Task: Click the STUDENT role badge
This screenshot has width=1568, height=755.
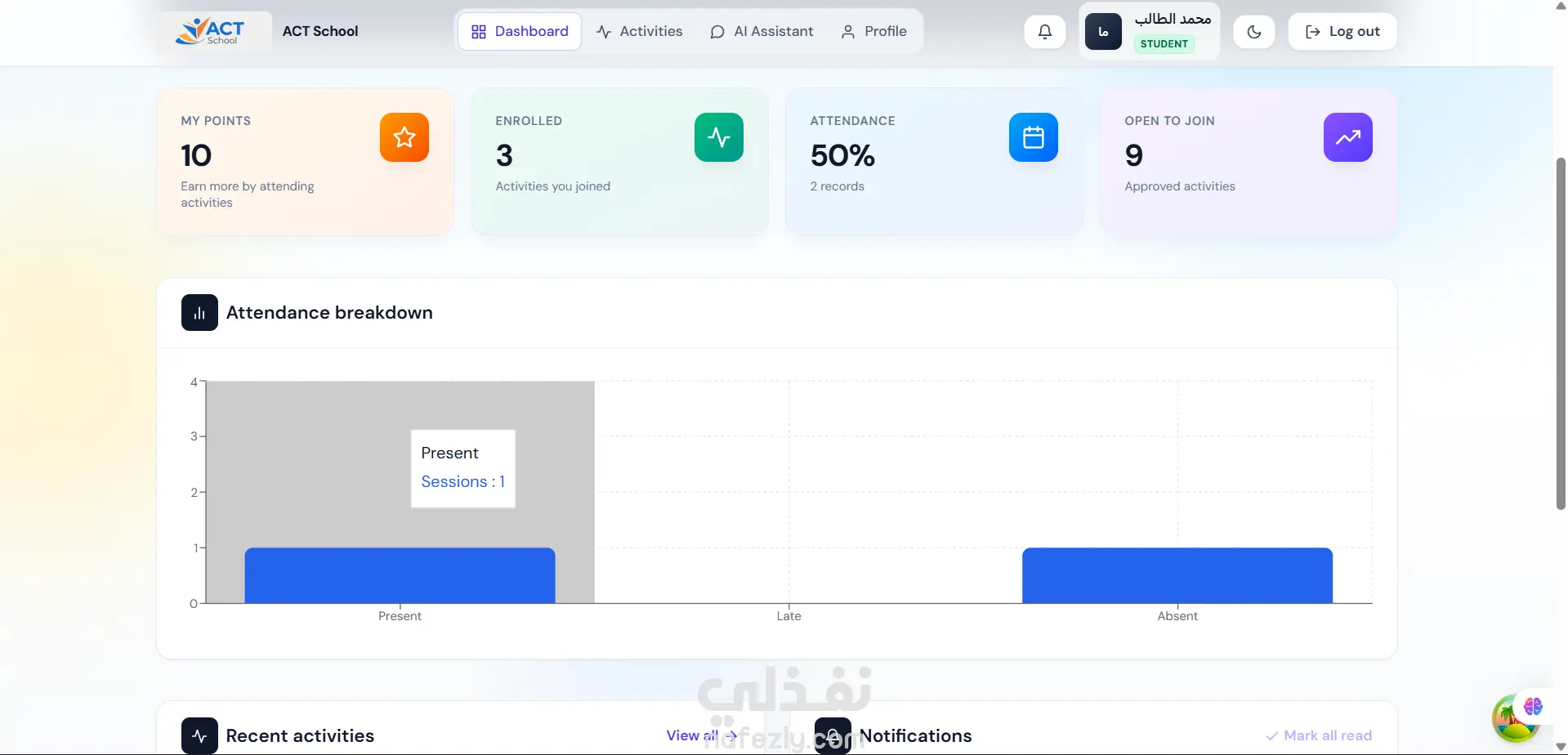Action: [1164, 44]
